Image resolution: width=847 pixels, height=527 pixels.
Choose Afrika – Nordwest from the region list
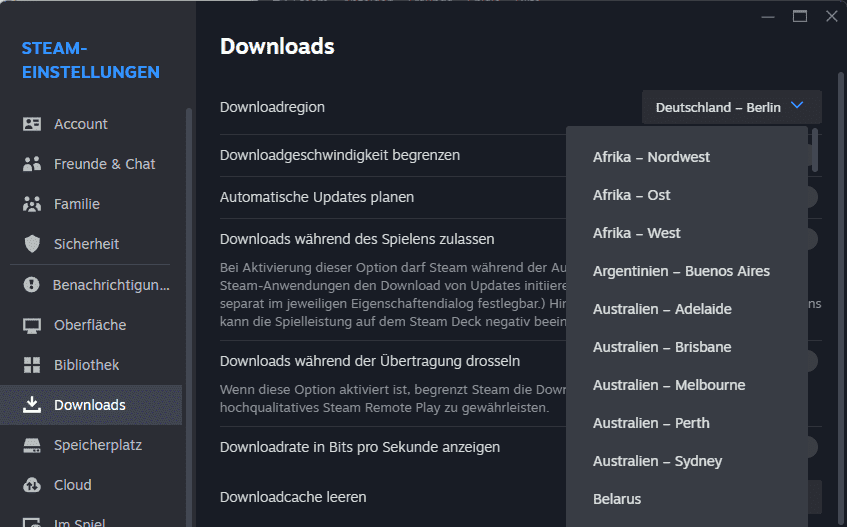(x=687, y=157)
